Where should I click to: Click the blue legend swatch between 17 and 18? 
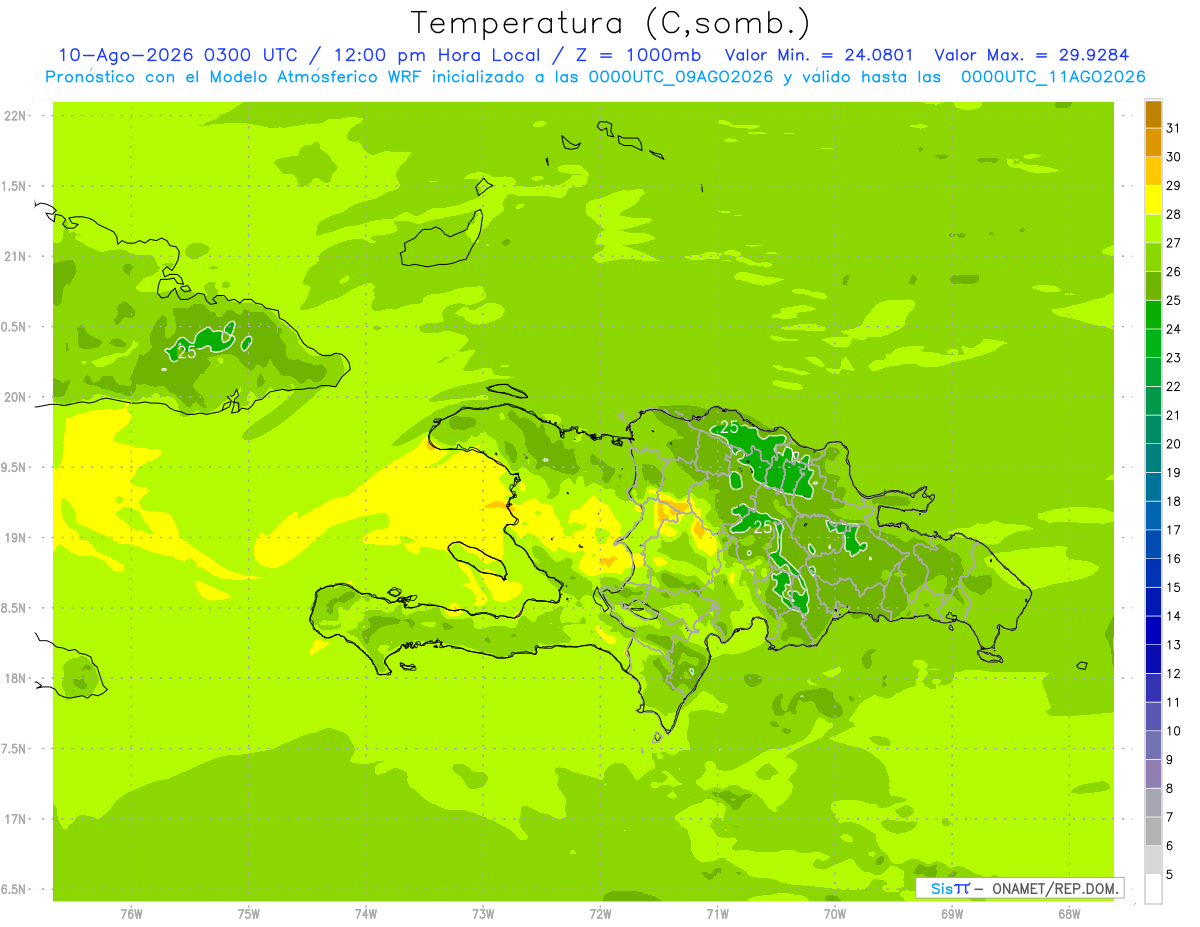click(1153, 515)
